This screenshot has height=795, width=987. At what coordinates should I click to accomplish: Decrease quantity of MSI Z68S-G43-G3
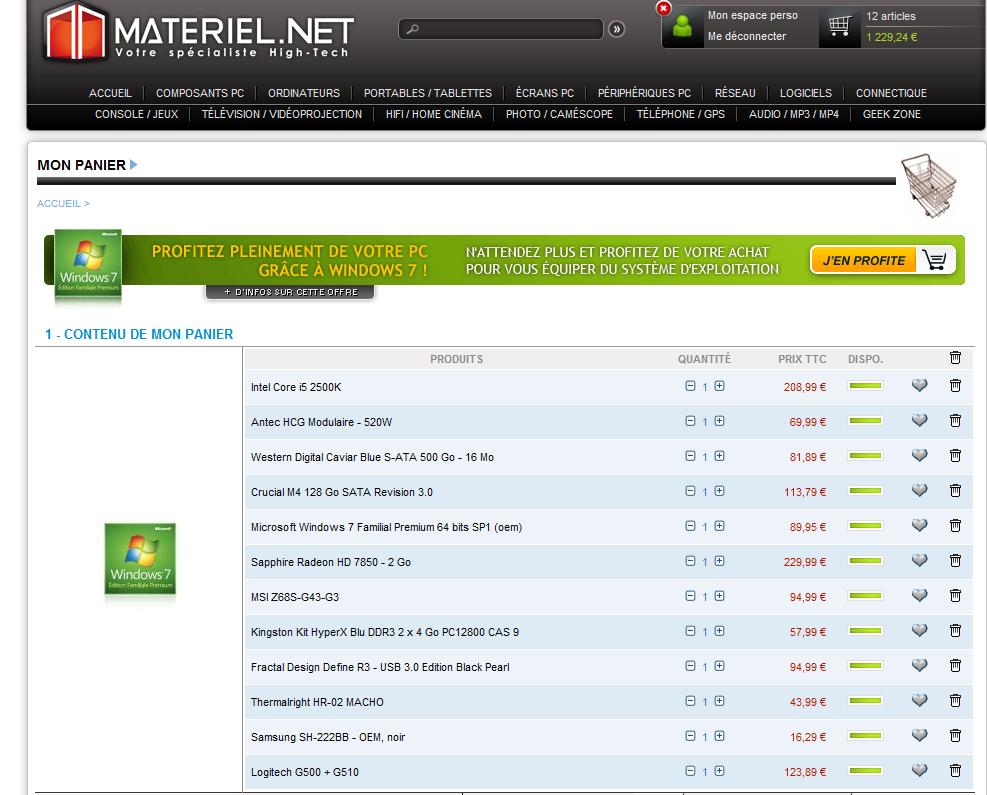(690, 596)
